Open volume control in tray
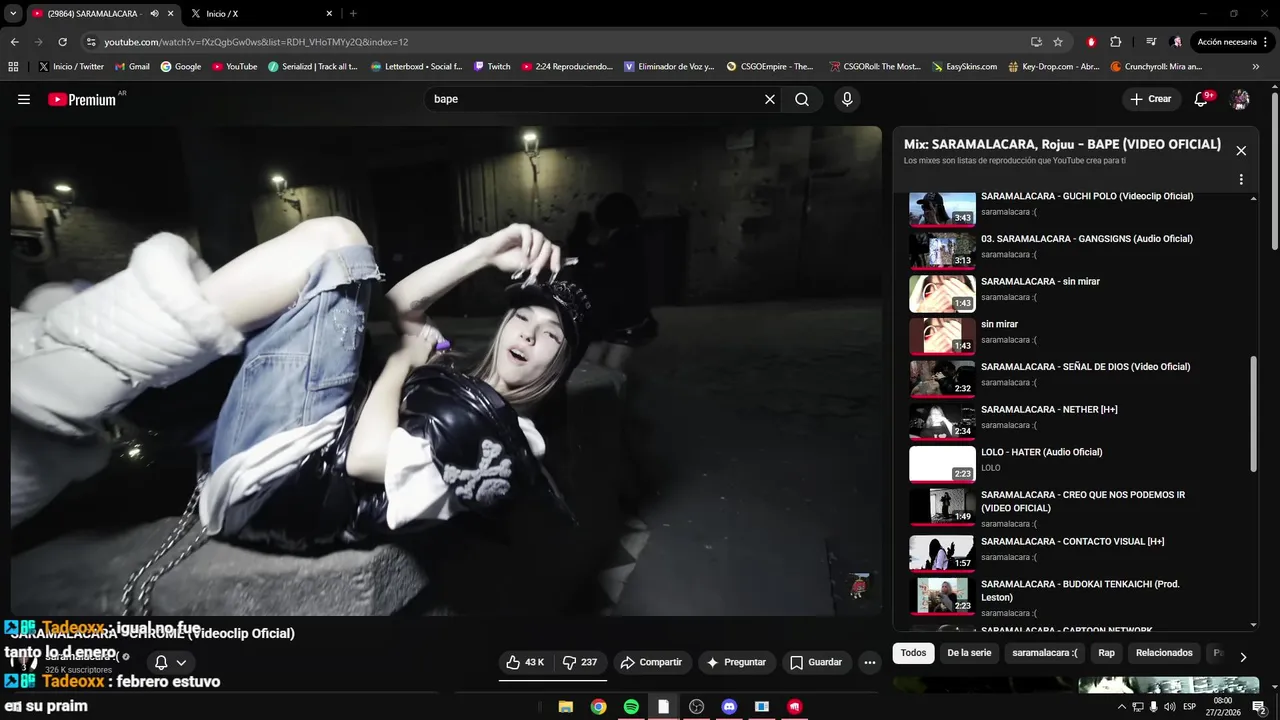 coord(1169,707)
